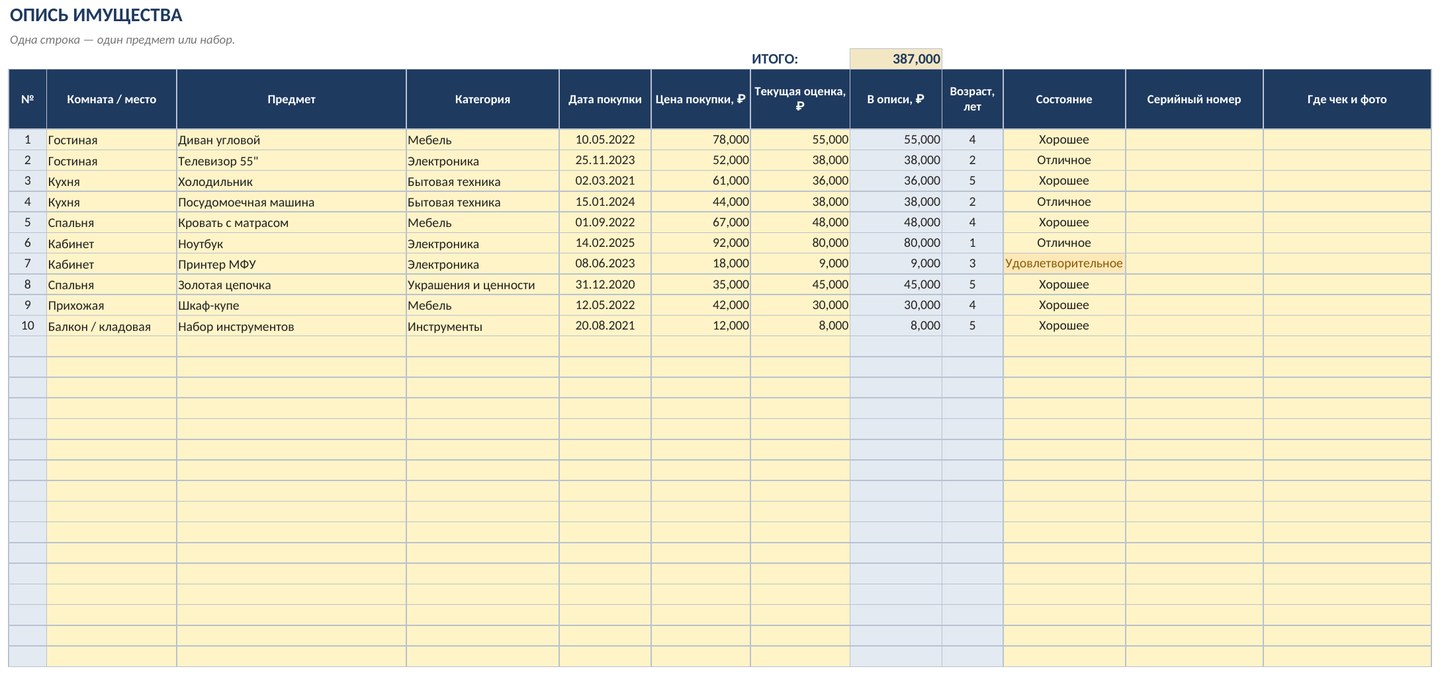Select the В описи column header
The image size is (1440, 675).
896,99
